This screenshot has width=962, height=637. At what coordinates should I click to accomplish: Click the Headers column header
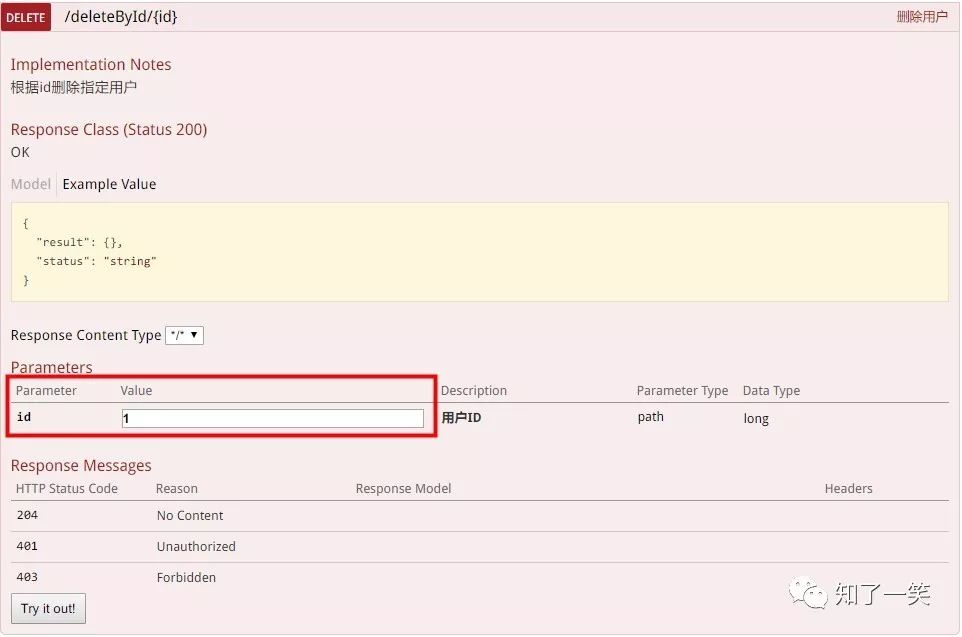[x=848, y=488]
